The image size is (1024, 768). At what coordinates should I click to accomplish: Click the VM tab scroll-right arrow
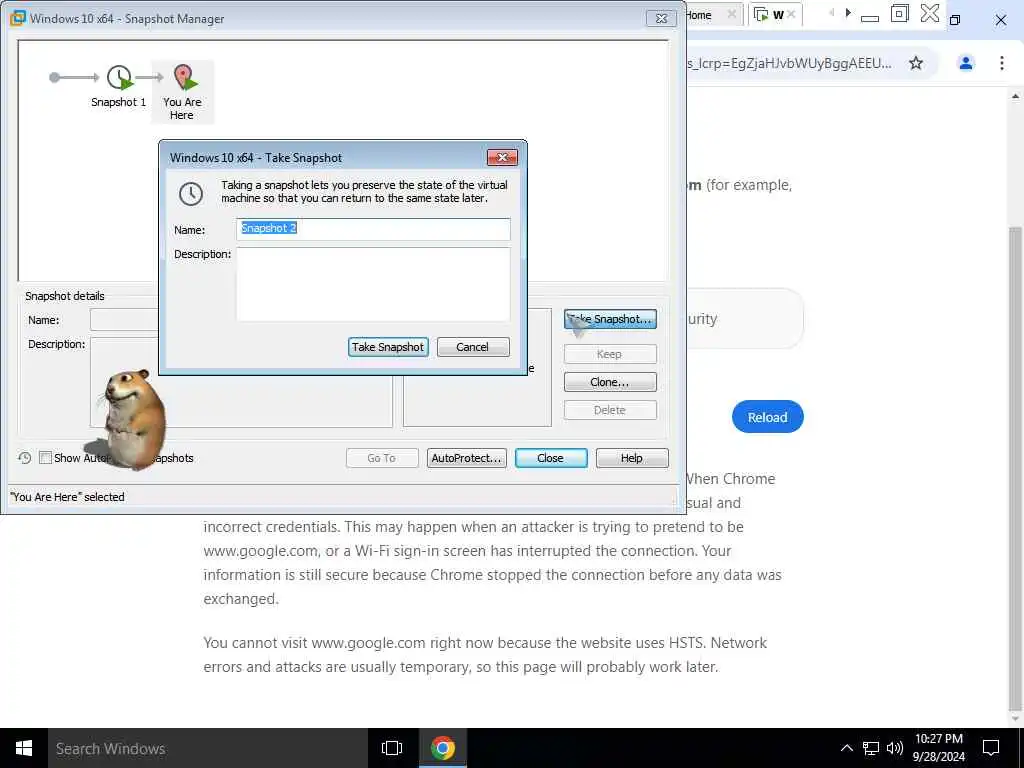tap(848, 13)
